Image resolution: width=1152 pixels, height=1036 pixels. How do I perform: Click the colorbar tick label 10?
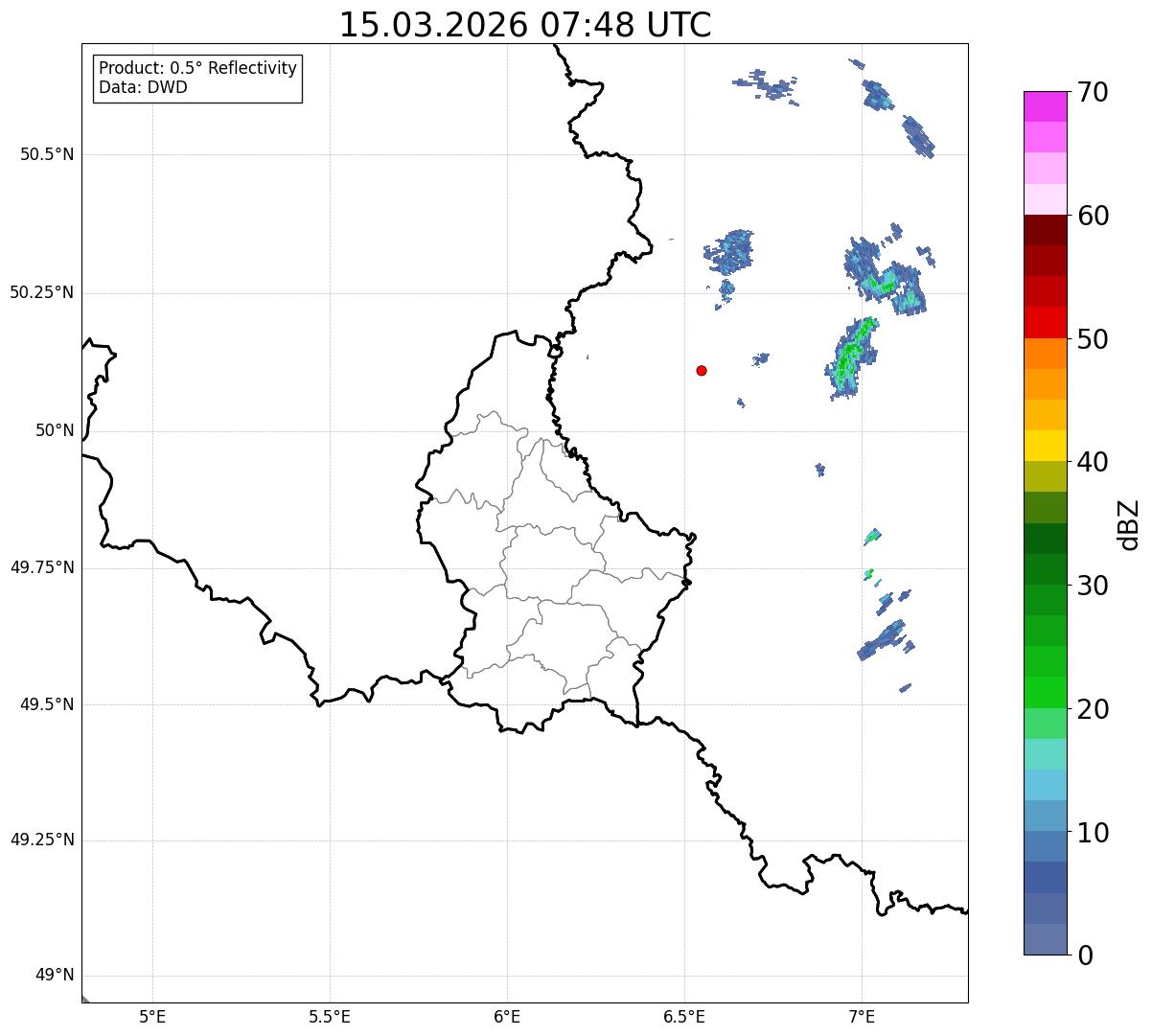coord(1093,833)
